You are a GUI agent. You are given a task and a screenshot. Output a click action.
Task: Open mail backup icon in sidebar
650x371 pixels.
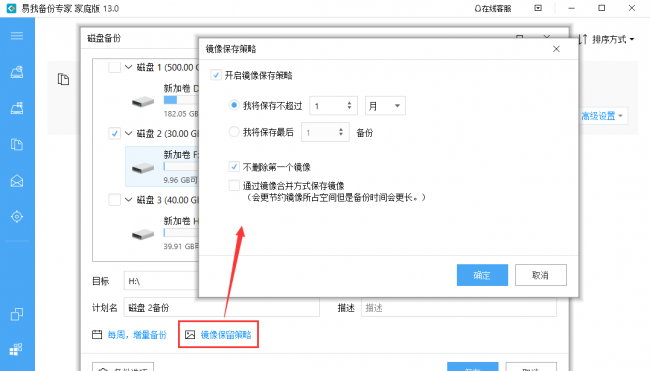click(x=17, y=181)
